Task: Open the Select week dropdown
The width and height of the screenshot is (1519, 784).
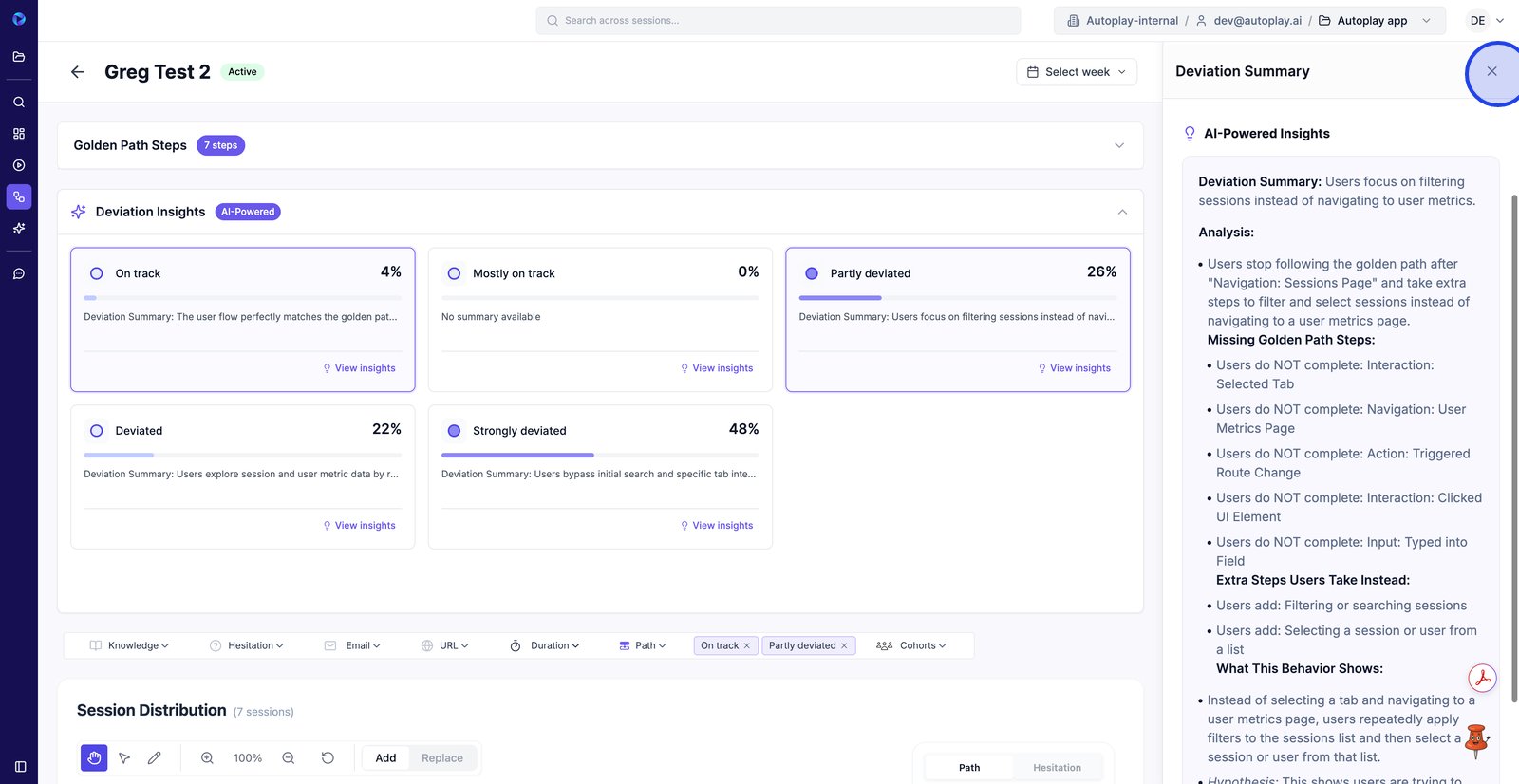Action: click(1077, 72)
